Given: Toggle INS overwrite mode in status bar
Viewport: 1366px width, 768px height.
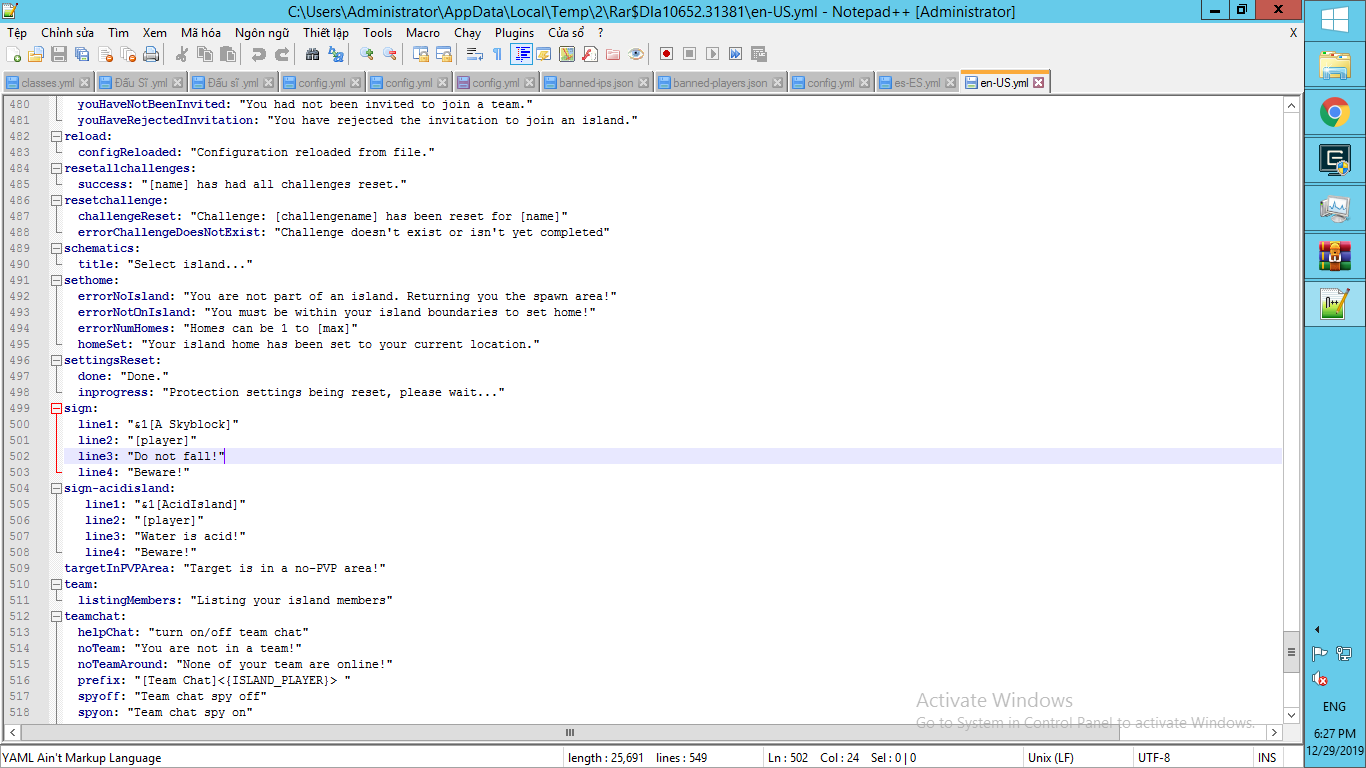Looking at the screenshot, I should tap(1267, 758).
